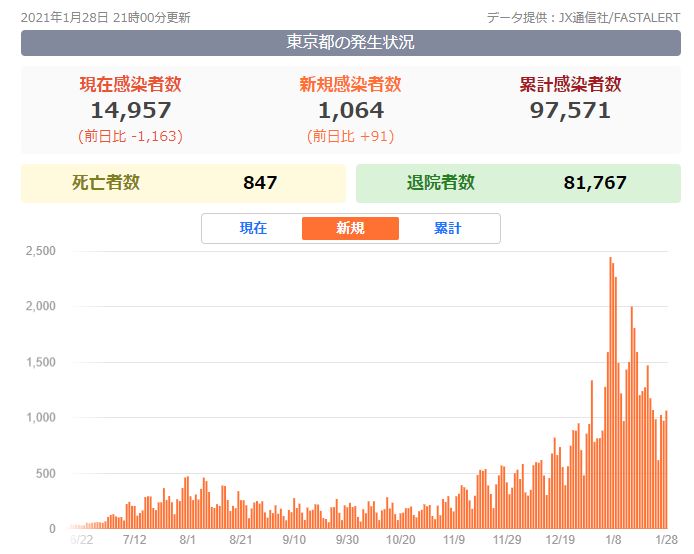Click the 退院者数 label
The image size is (694, 554).
(x=440, y=182)
